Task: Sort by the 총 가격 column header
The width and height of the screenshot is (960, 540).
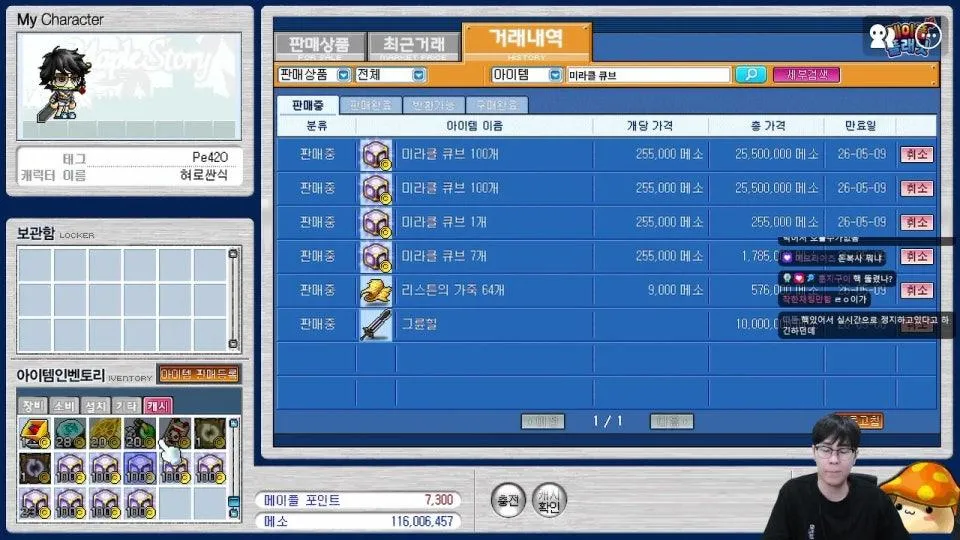Action: (x=768, y=126)
